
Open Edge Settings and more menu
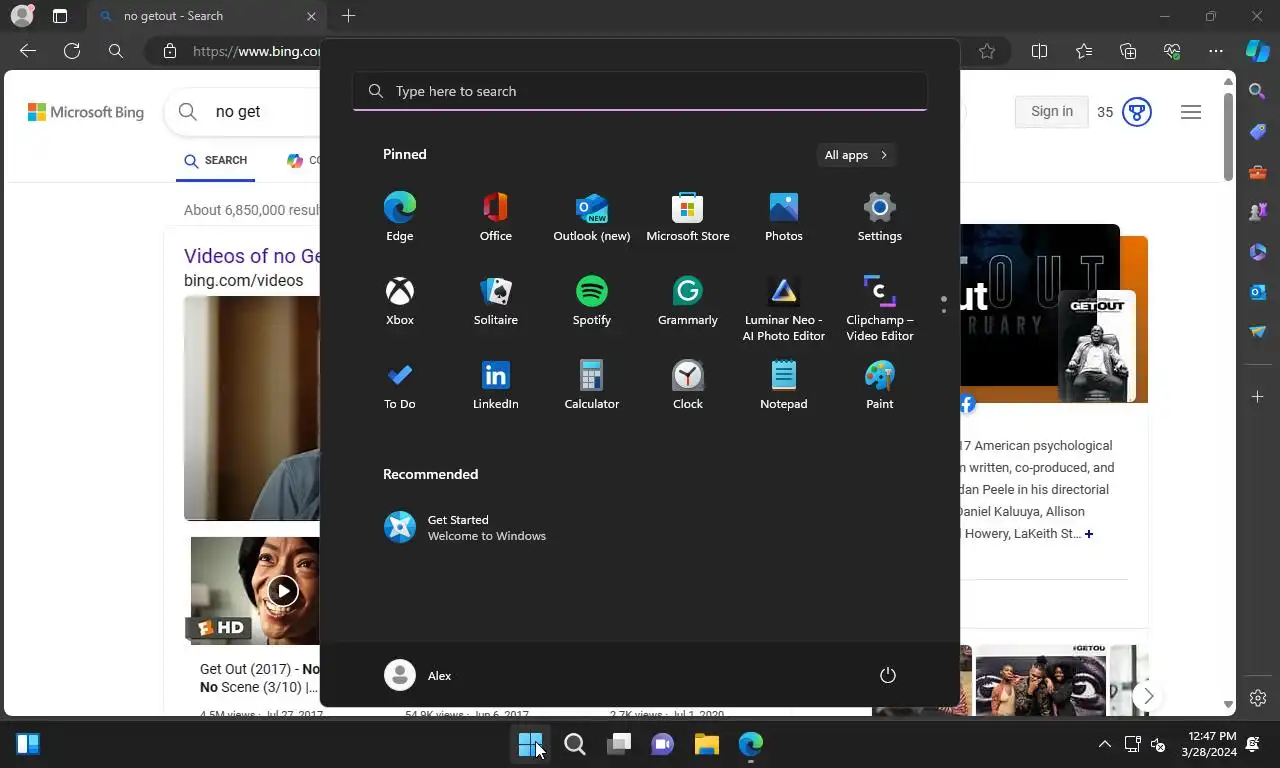pyautogui.click(x=1215, y=51)
